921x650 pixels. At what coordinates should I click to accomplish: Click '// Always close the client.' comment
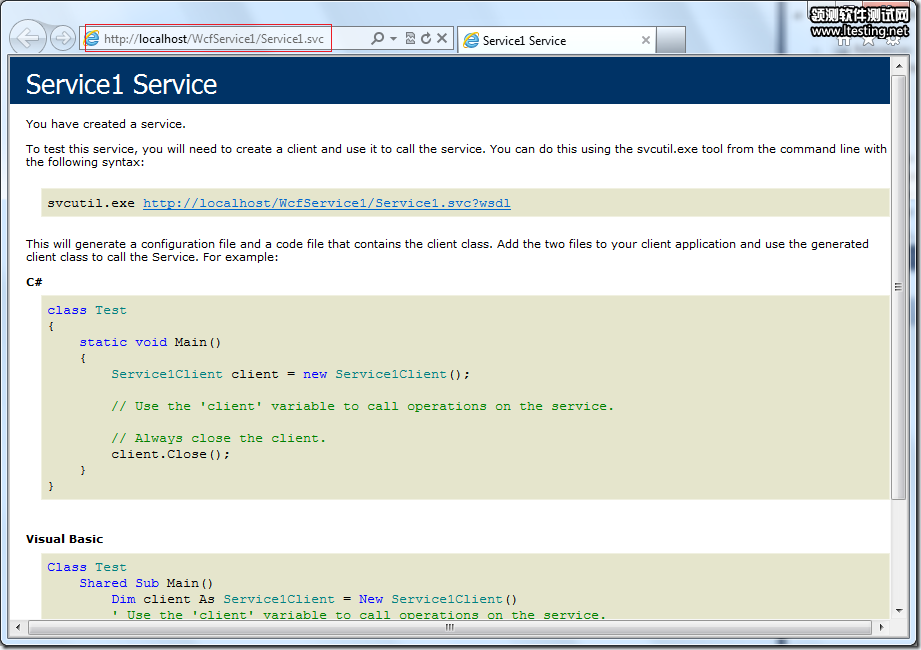click(x=218, y=439)
